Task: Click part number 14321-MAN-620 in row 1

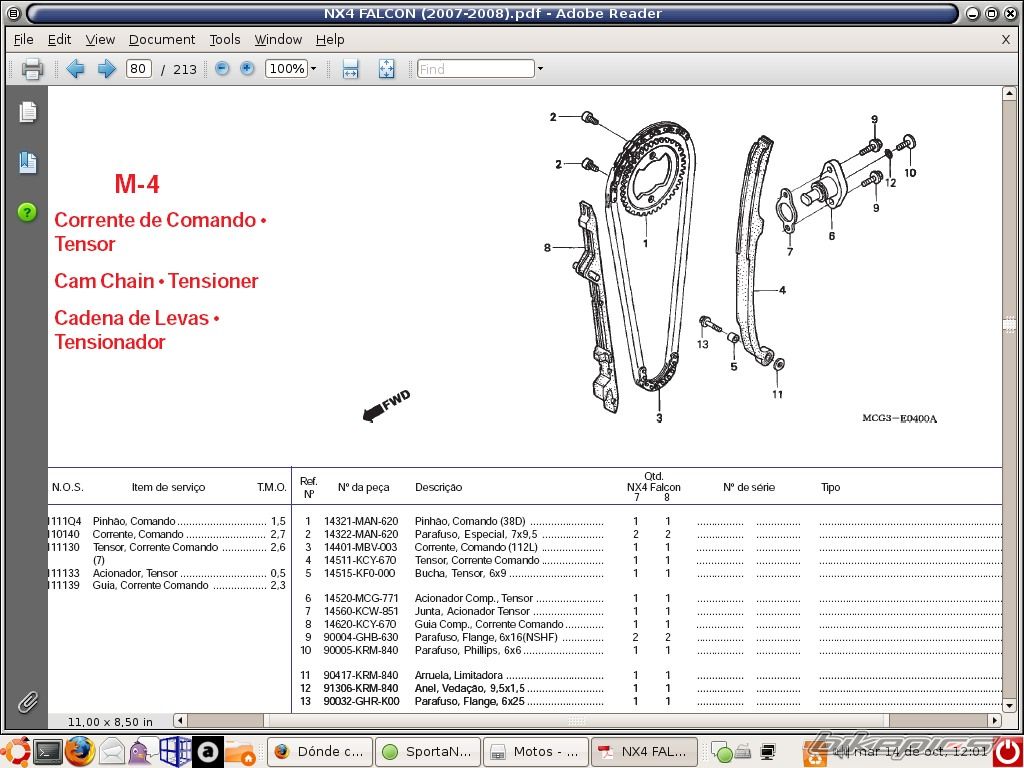Action: point(360,521)
